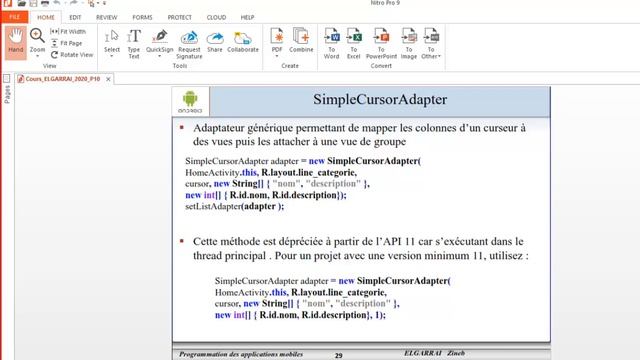Screen dimensions: 640x360
Task: Switch to the HOME ribbon tab
Action: point(46,18)
